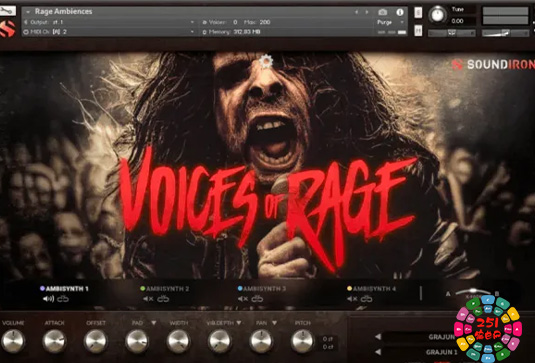Viewport: 535px width, 363px height.
Task: Unmute Ambisynth 2 via speaker icon
Action: [x=148, y=299]
